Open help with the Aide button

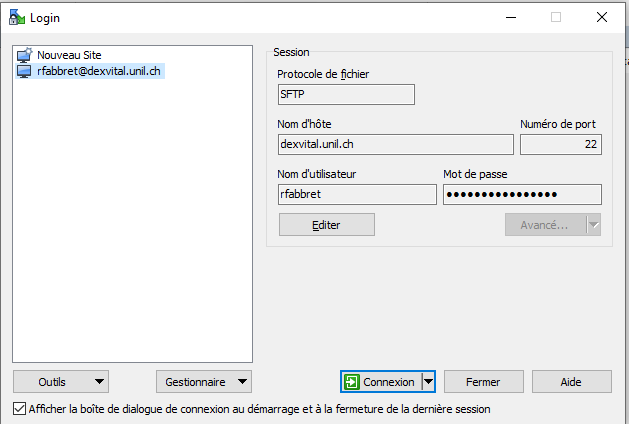click(x=571, y=382)
